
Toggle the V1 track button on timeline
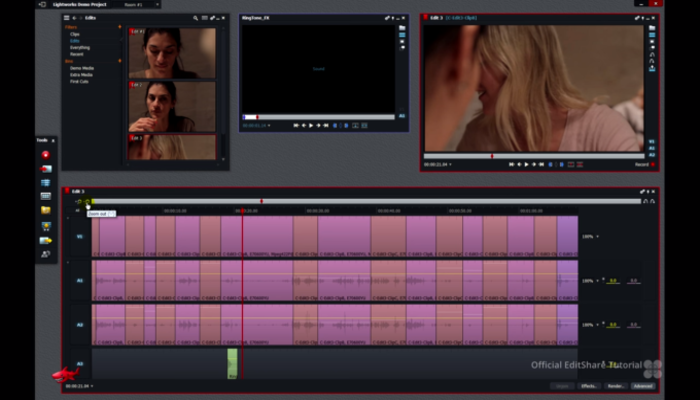tap(80, 237)
